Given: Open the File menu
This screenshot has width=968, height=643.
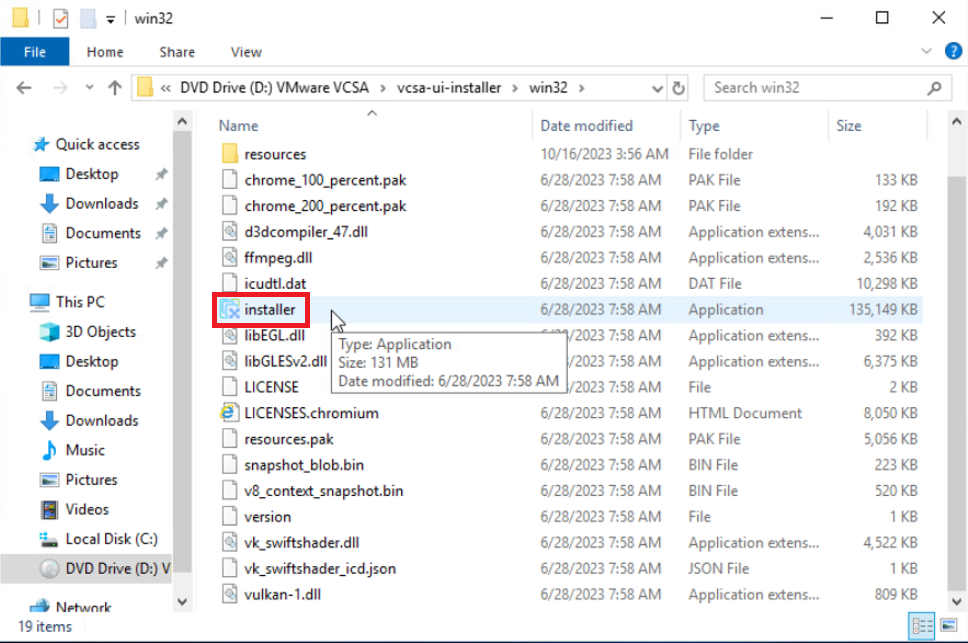Looking at the screenshot, I should [x=34, y=52].
